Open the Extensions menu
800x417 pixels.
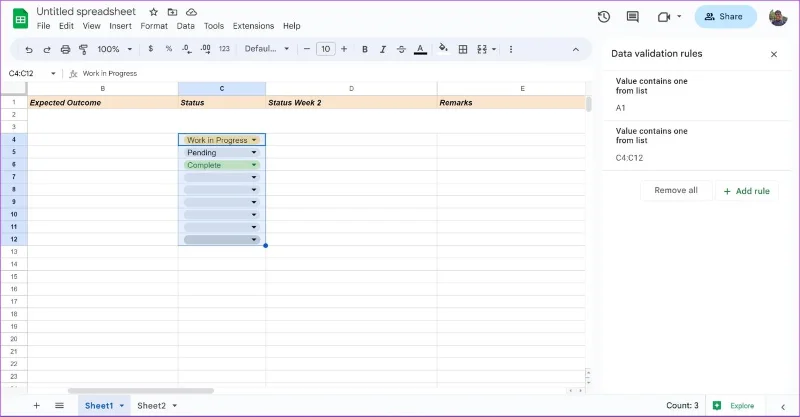click(x=254, y=26)
